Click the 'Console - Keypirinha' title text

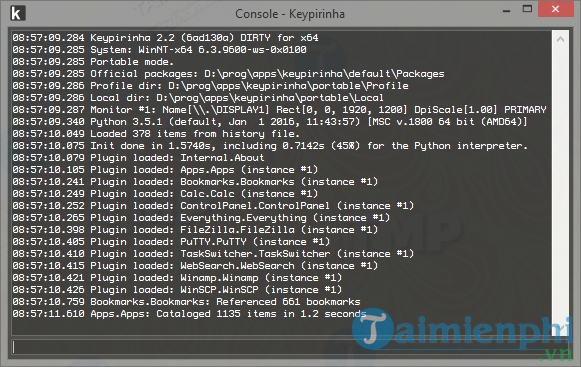coord(290,14)
